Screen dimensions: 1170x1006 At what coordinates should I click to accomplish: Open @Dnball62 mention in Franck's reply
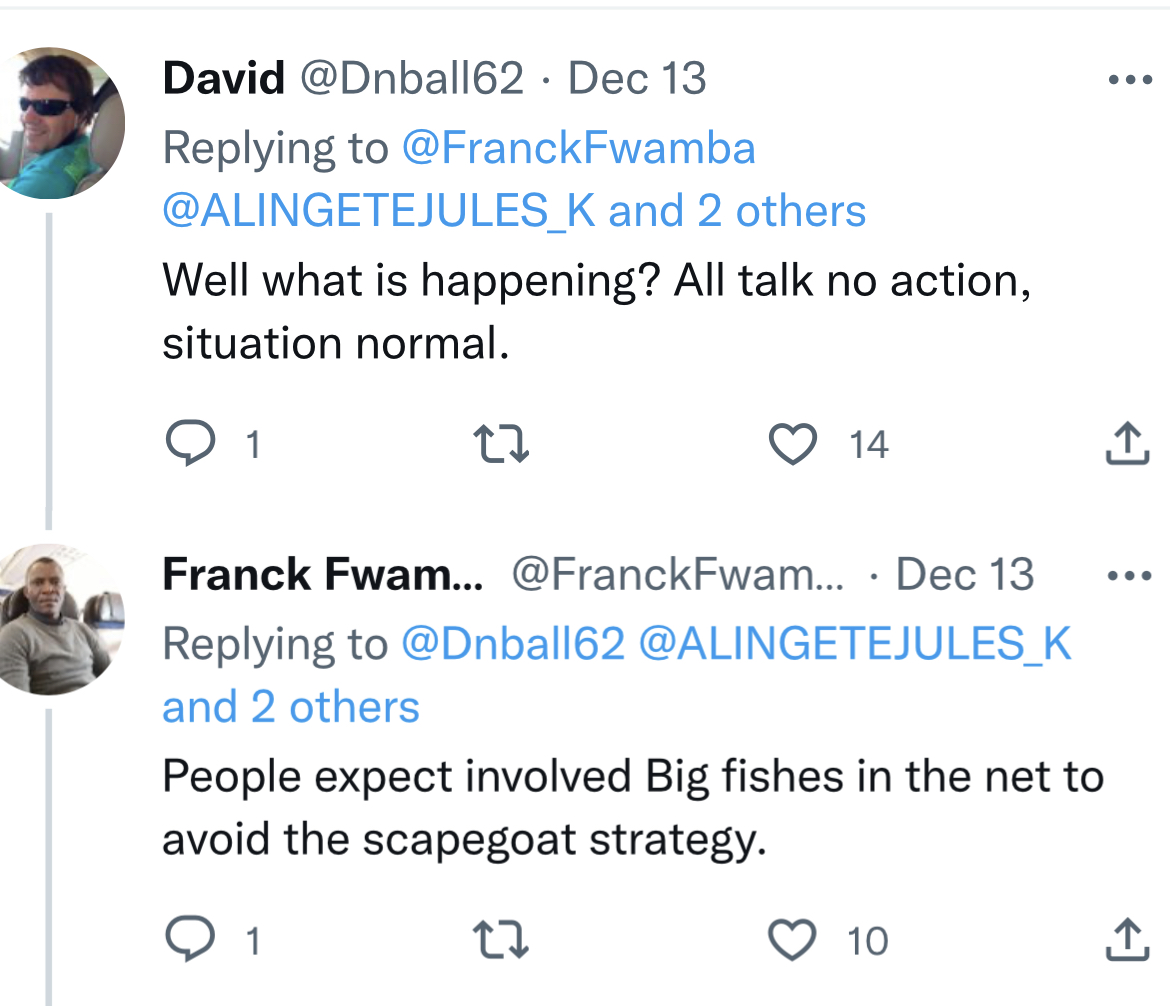pos(513,643)
